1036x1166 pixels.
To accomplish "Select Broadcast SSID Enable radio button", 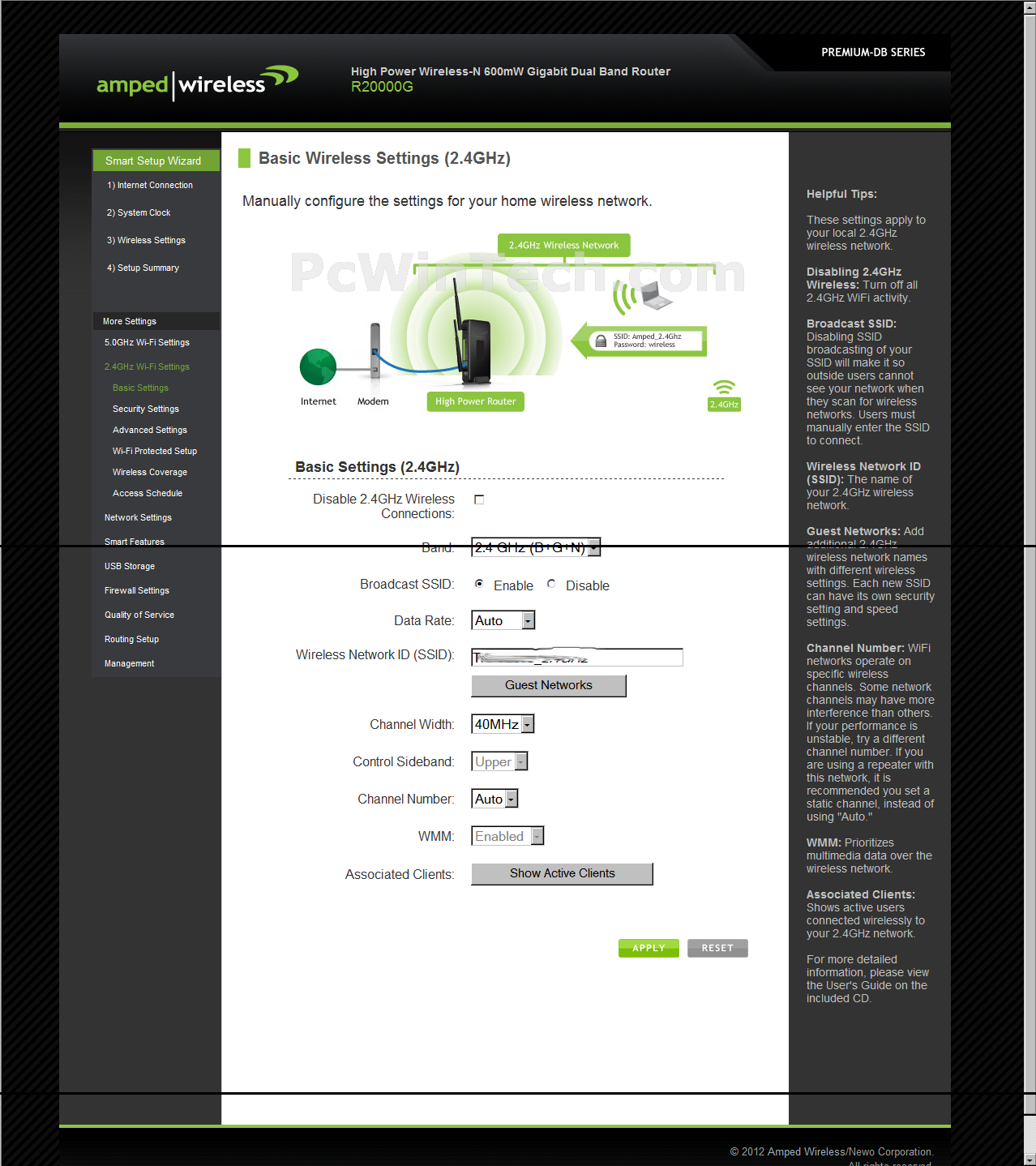I will point(479,584).
